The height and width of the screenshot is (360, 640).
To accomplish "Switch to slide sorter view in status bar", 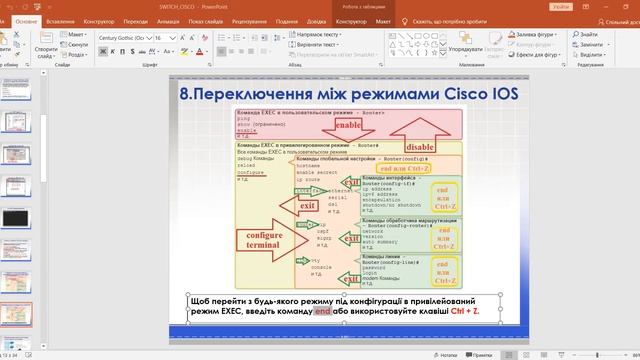I will point(526,355).
